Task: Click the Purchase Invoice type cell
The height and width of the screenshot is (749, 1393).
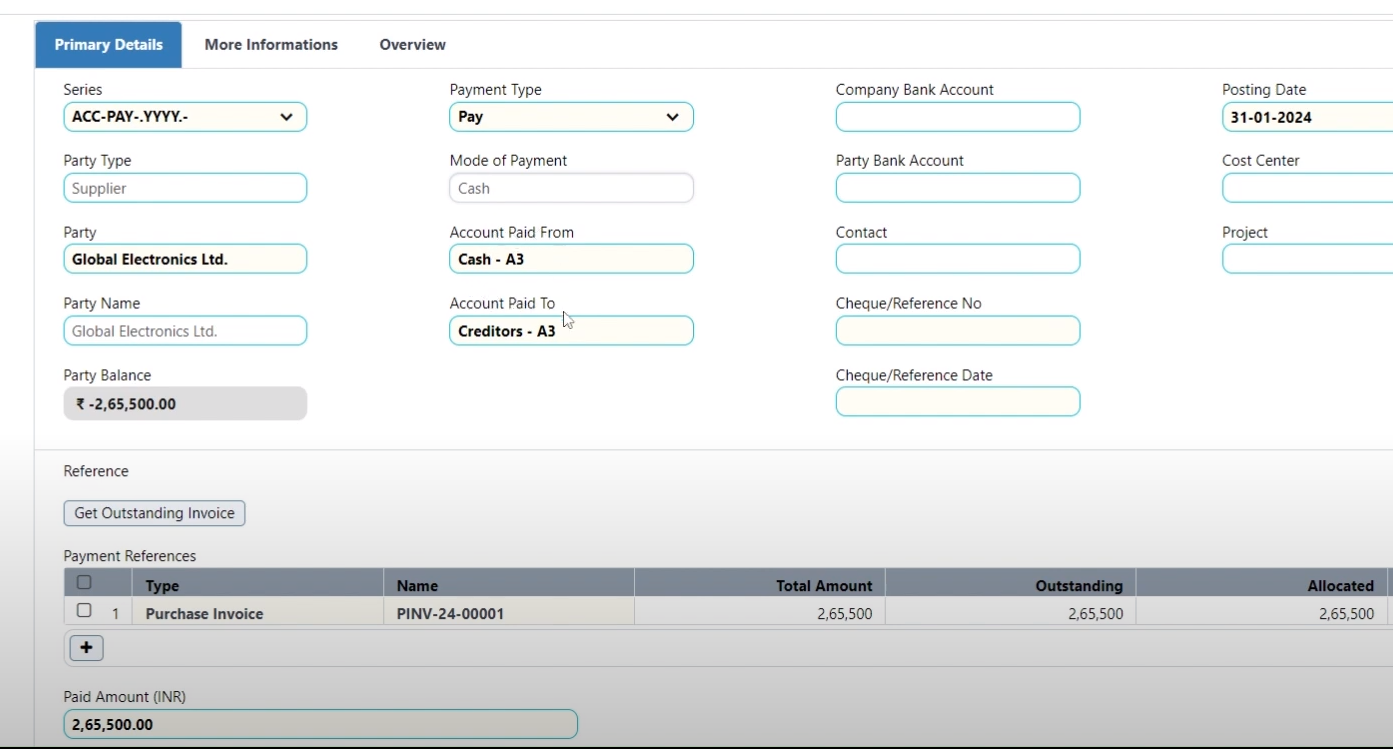Action: (257, 613)
